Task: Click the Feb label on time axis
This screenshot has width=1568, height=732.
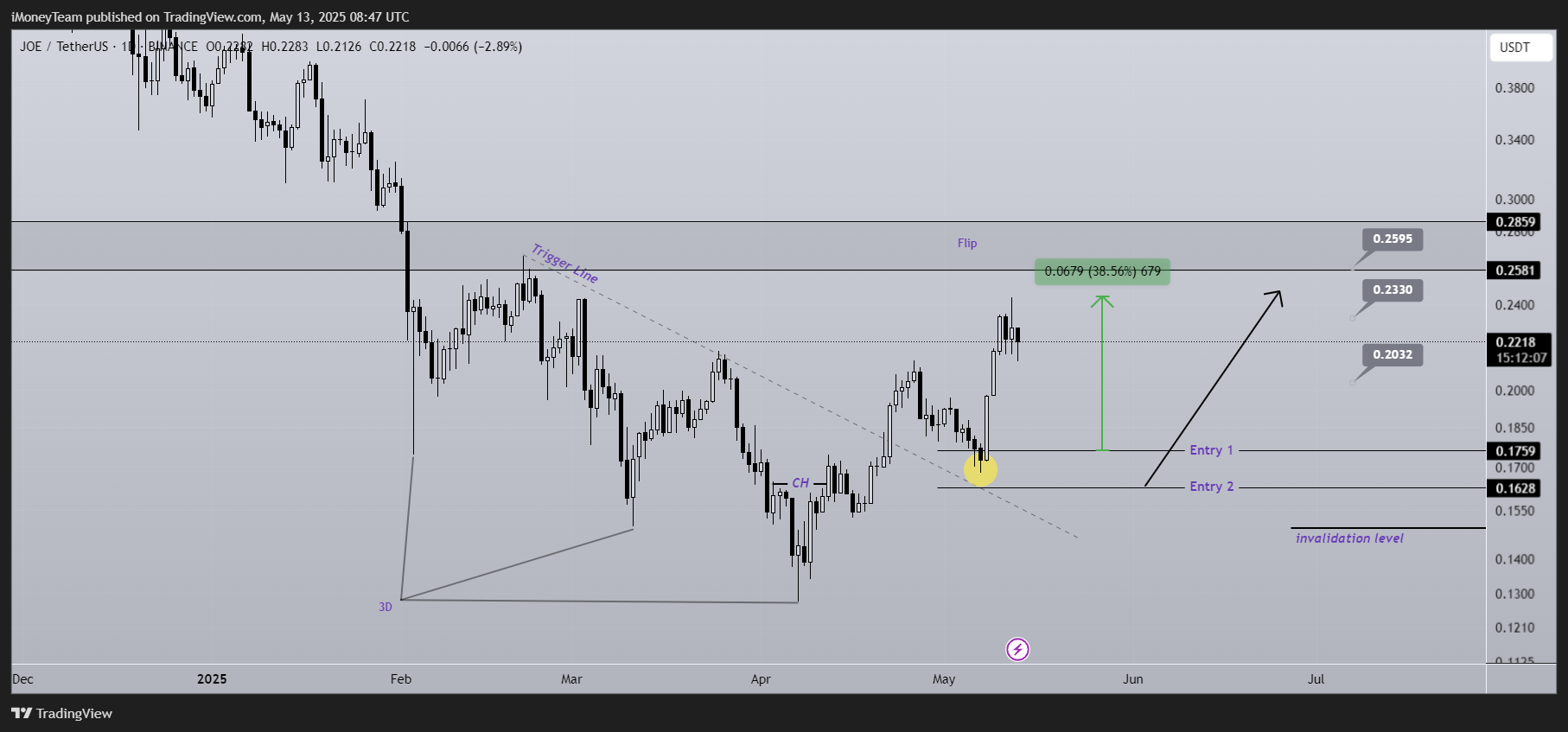Action: pyautogui.click(x=401, y=679)
